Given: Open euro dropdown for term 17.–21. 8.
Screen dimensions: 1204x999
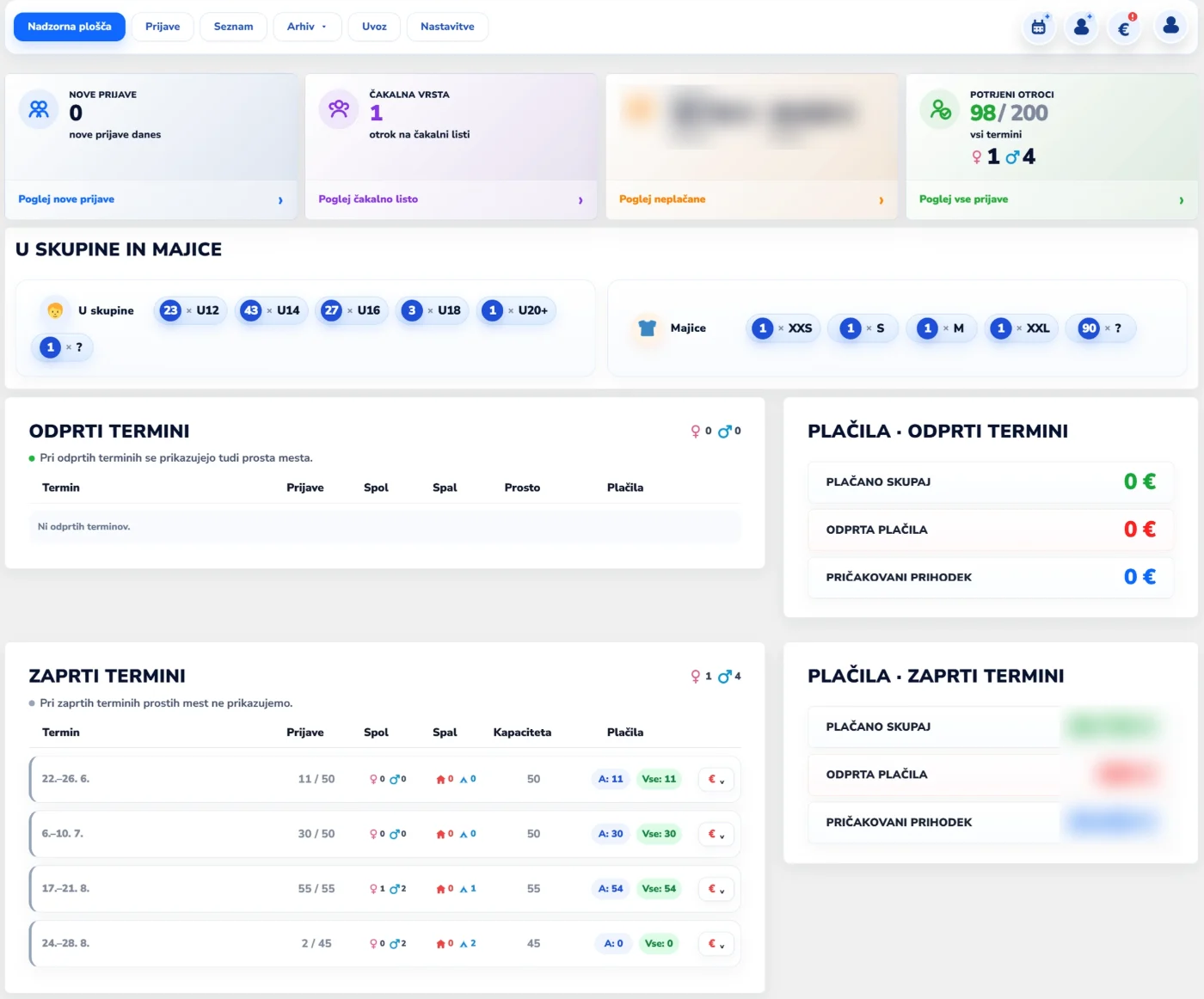Looking at the screenshot, I should pyautogui.click(x=716, y=889).
